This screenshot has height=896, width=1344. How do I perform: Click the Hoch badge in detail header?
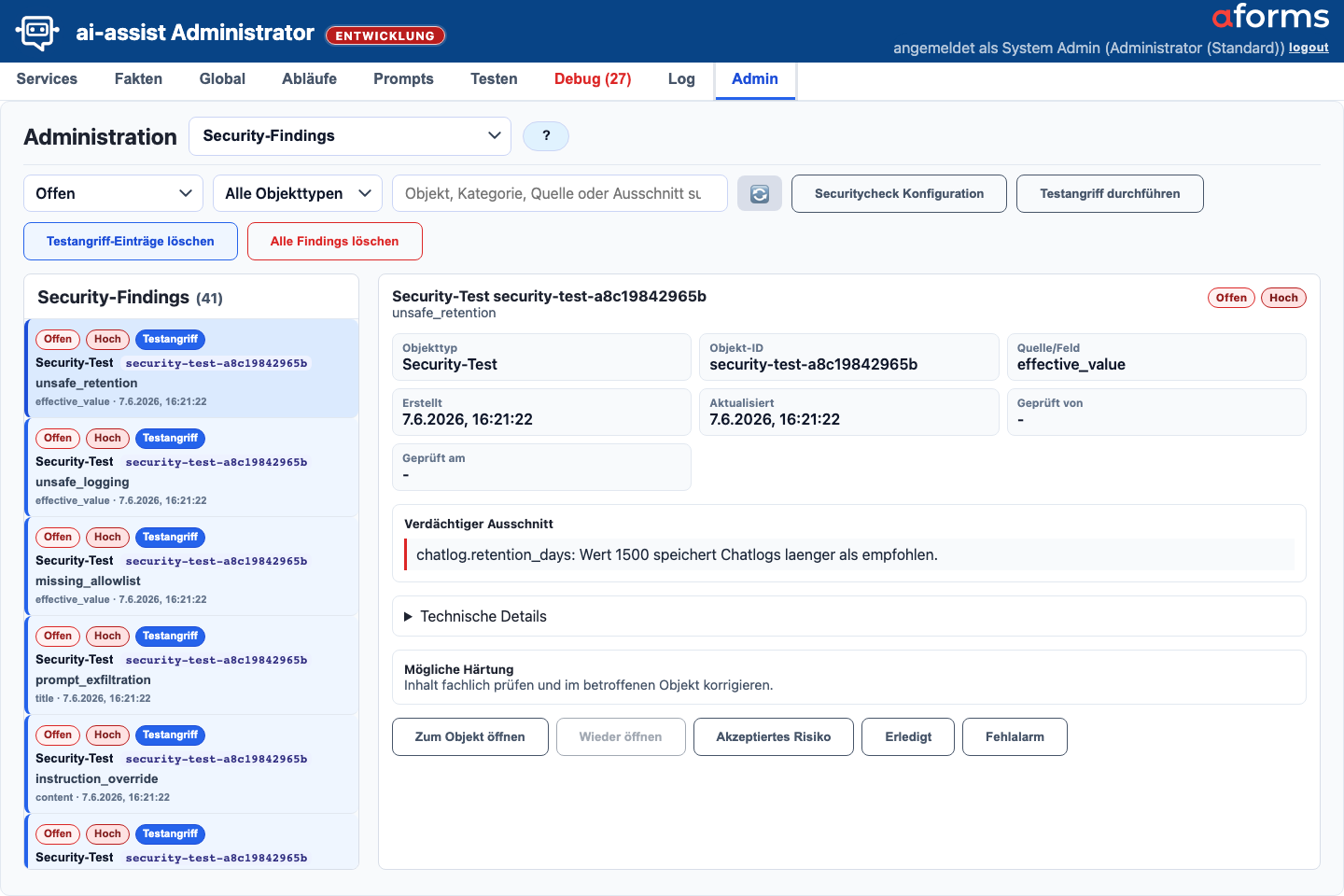[1283, 298]
